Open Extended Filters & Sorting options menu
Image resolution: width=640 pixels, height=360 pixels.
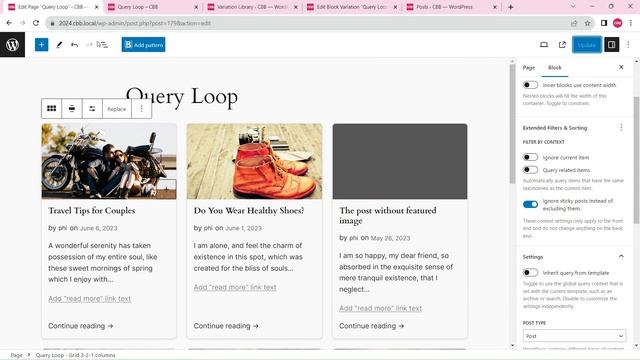click(x=621, y=128)
